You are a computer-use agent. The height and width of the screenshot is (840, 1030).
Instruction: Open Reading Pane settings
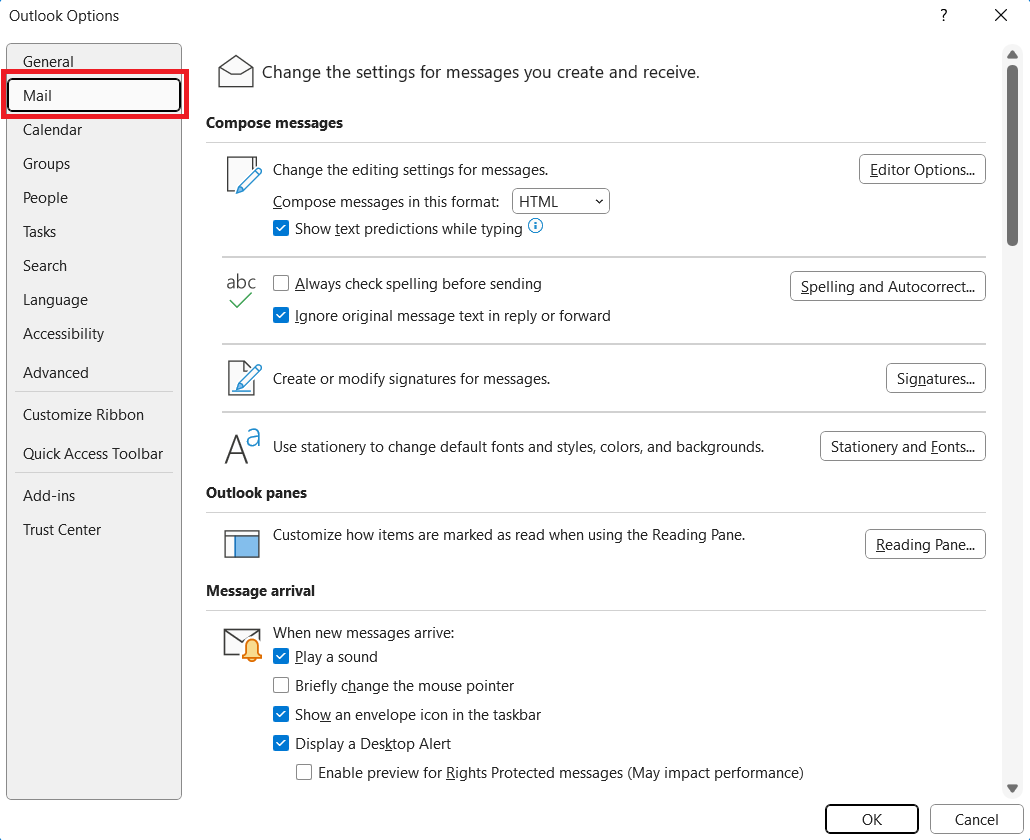925,544
